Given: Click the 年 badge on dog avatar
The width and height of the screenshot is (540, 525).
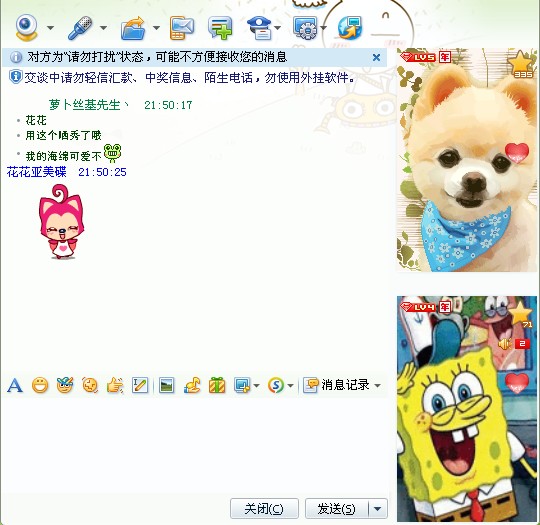Looking at the screenshot, I should point(445,57).
